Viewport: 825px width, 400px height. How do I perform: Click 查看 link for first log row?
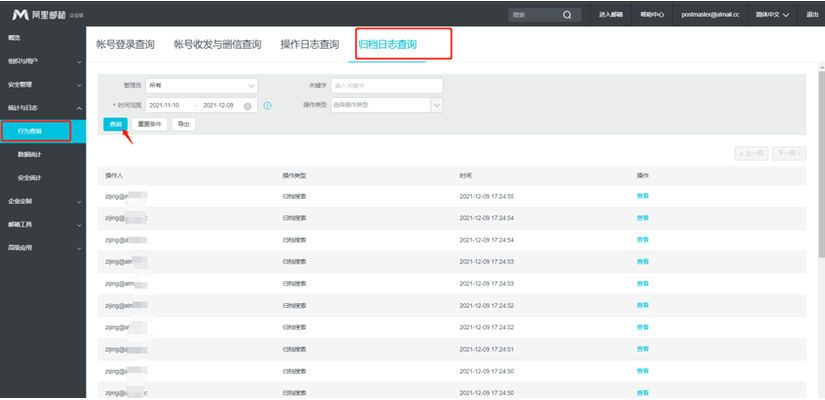click(643, 196)
